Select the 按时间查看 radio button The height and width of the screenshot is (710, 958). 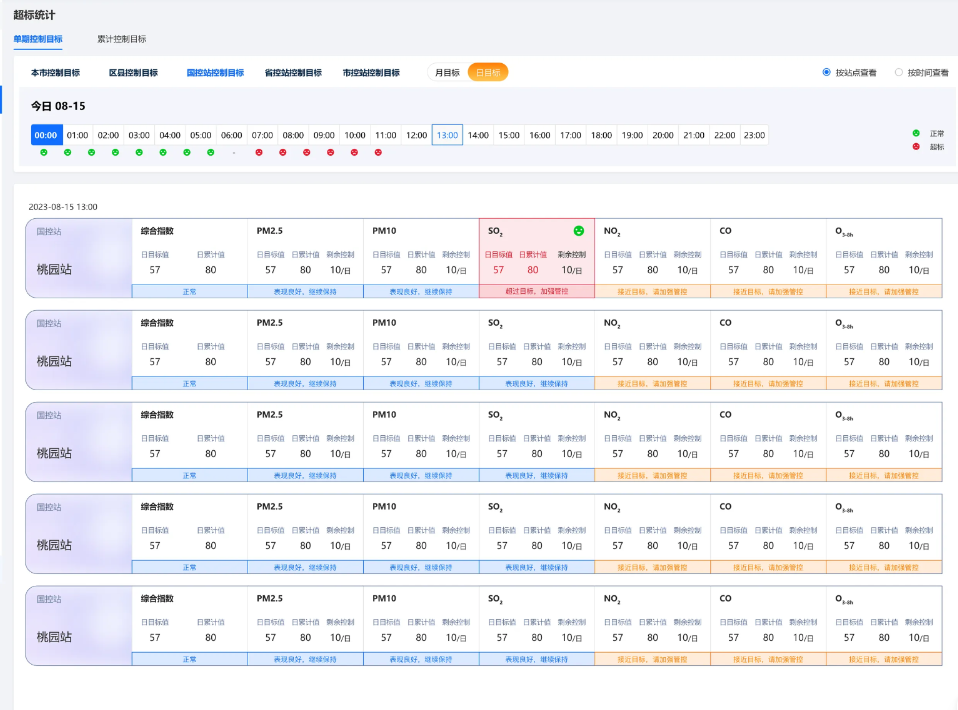(x=899, y=72)
